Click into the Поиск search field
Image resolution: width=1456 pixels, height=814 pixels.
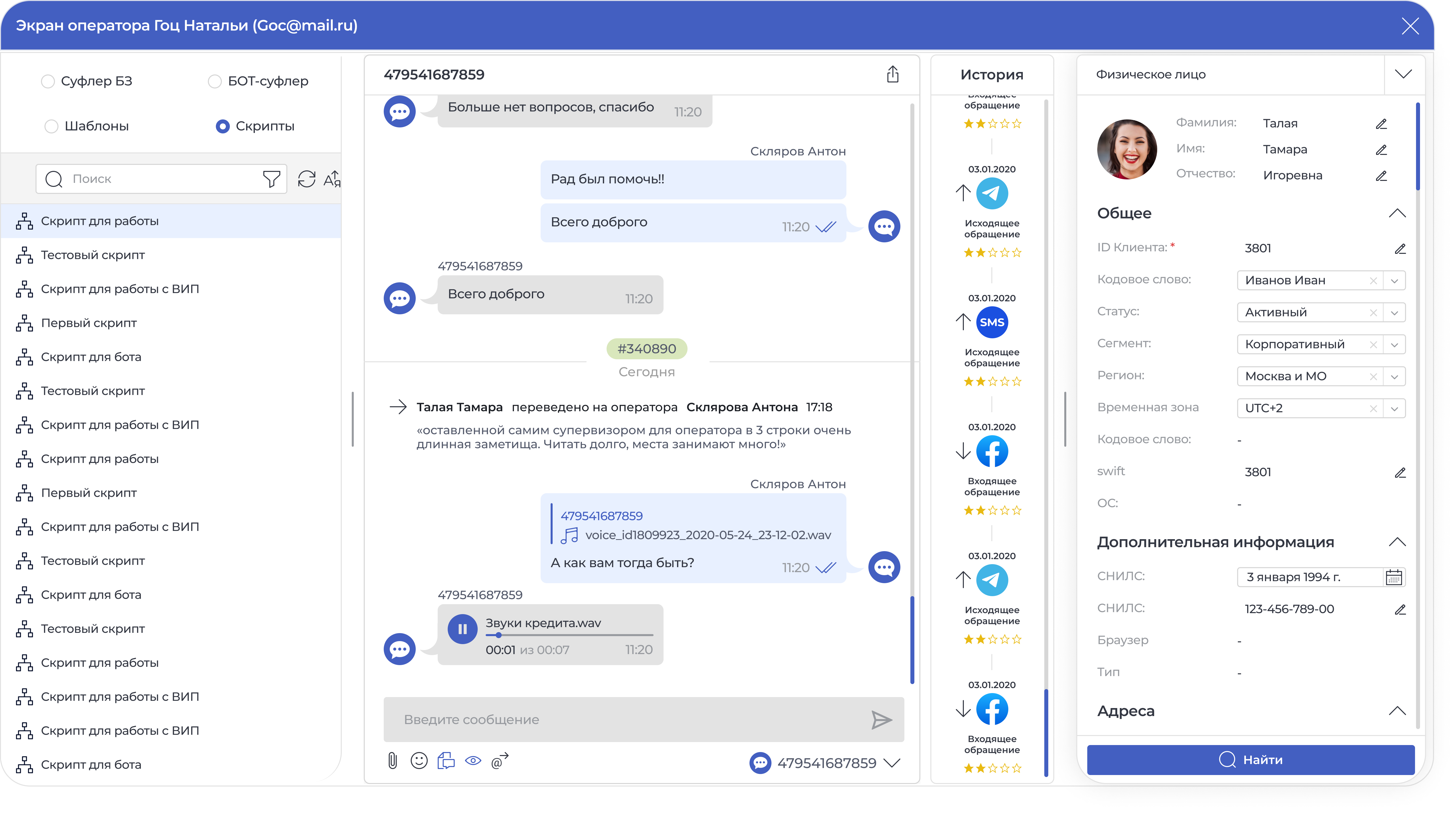coord(161,179)
